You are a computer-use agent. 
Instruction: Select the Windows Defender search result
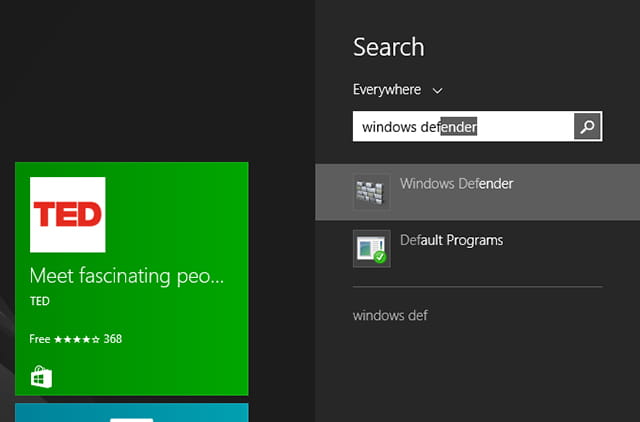pos(478,192)
